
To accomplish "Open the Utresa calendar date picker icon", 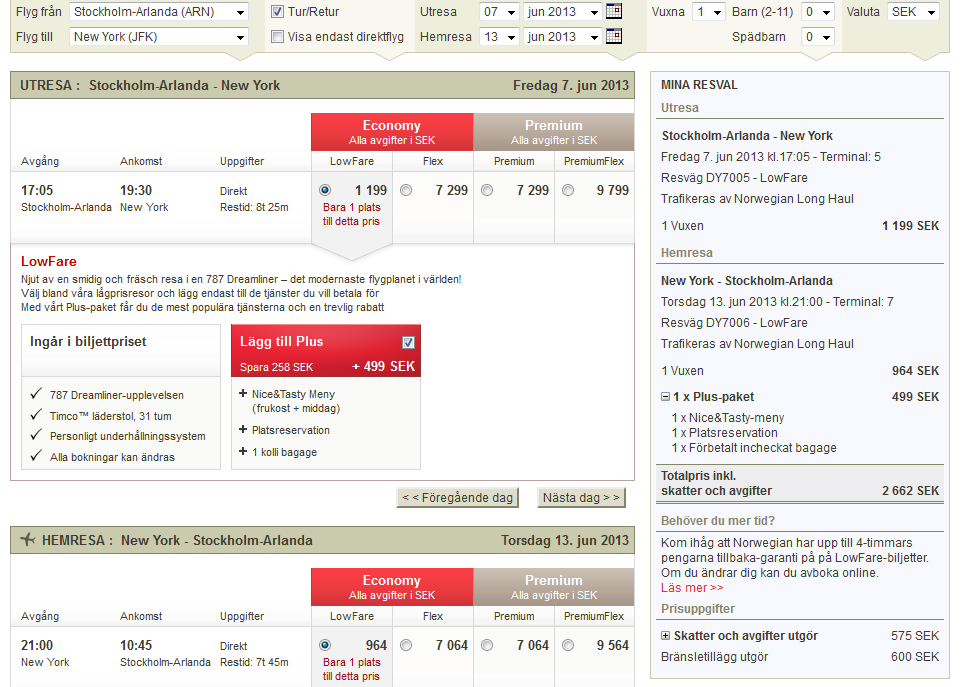I will point(614,12).
